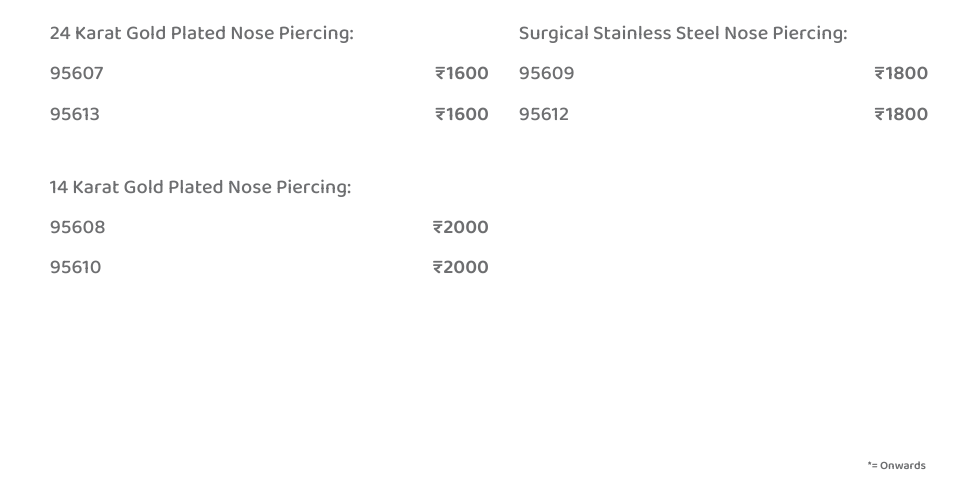This screenshot has width=975, height=485.
Task: Click product code 95613
Action: click(x=75, y=114)
